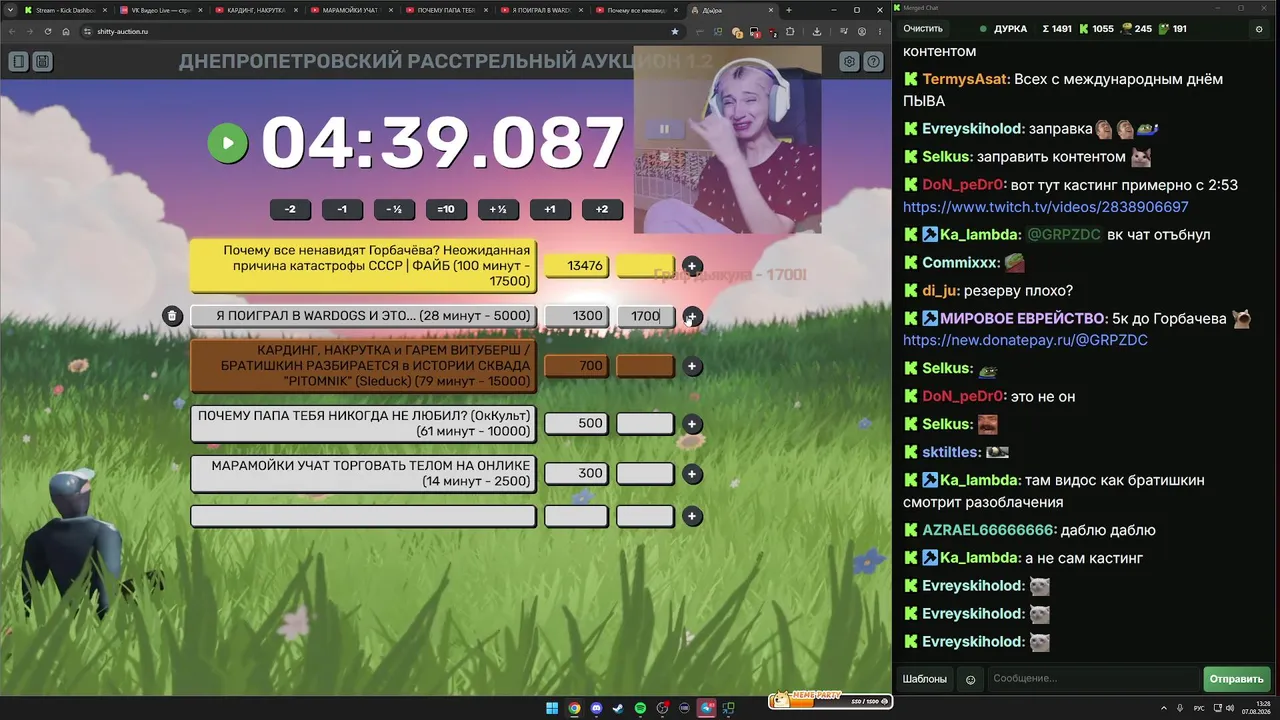The image size is (1280, 720).
Task: Subtract two minutes with the -2 button
Action: [x=290, y=209]
